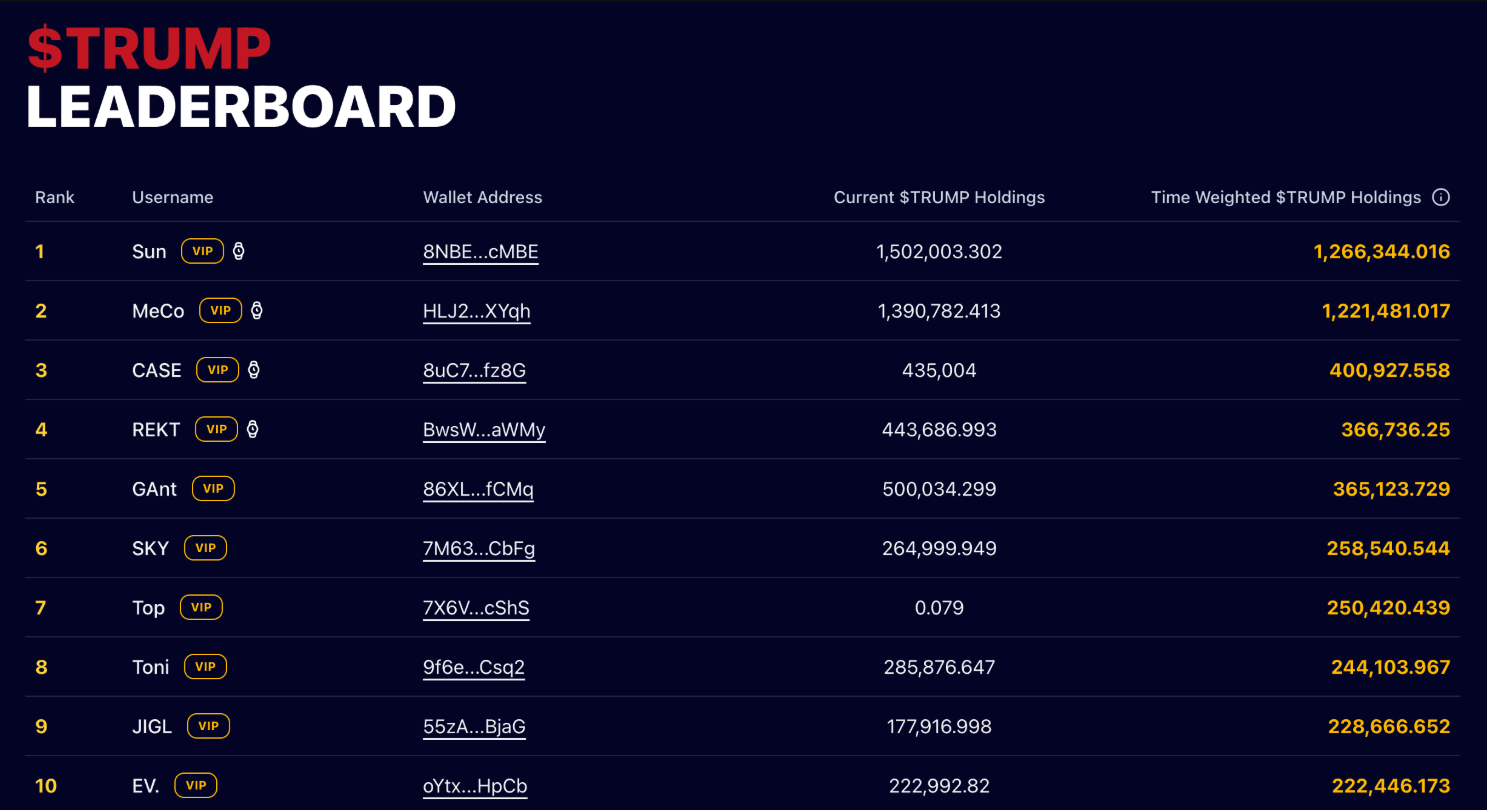Click the Current $TRUMP Holdings header
Image resolution: width=1487 pixels, height=810 pixels.
point(938,197)
